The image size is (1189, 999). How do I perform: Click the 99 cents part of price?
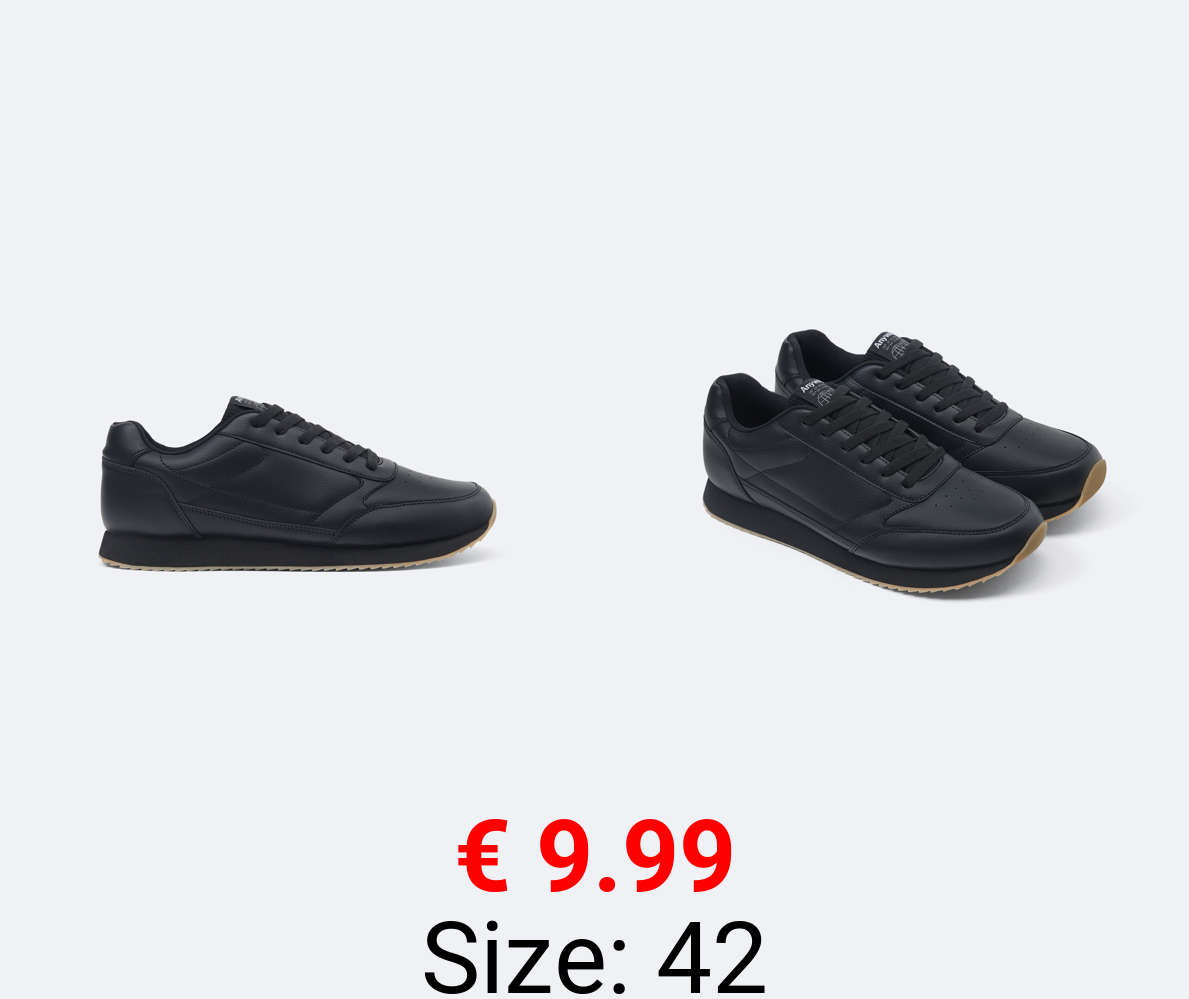coord(678,857)
